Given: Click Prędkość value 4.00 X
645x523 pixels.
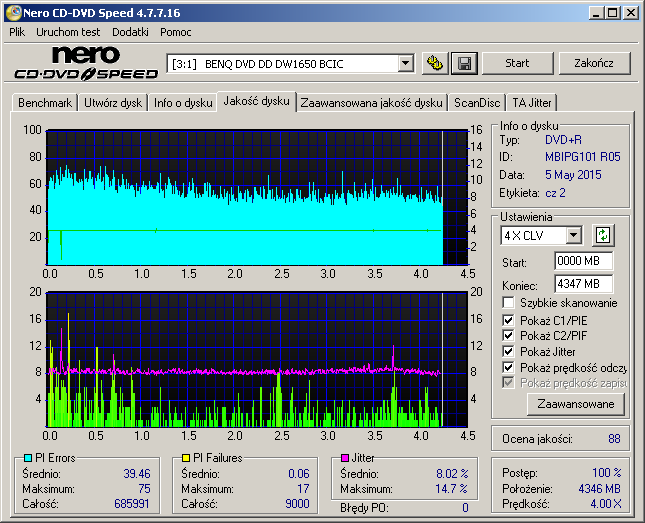Looking at the screenshot, I should pos(606,504).
